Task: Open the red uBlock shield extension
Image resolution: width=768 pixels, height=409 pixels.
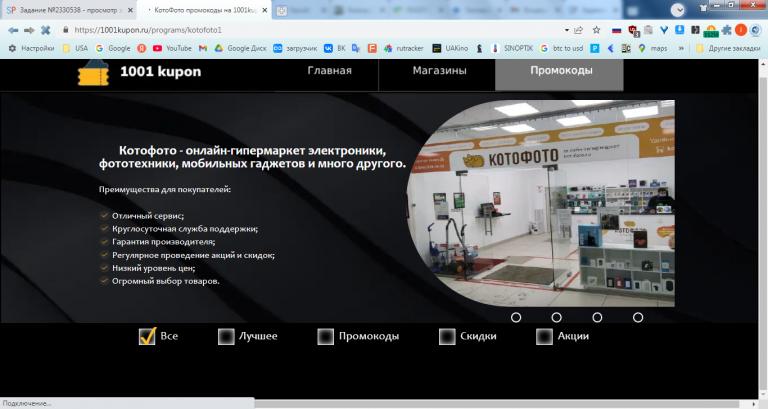Action: [x=633, y=30]
